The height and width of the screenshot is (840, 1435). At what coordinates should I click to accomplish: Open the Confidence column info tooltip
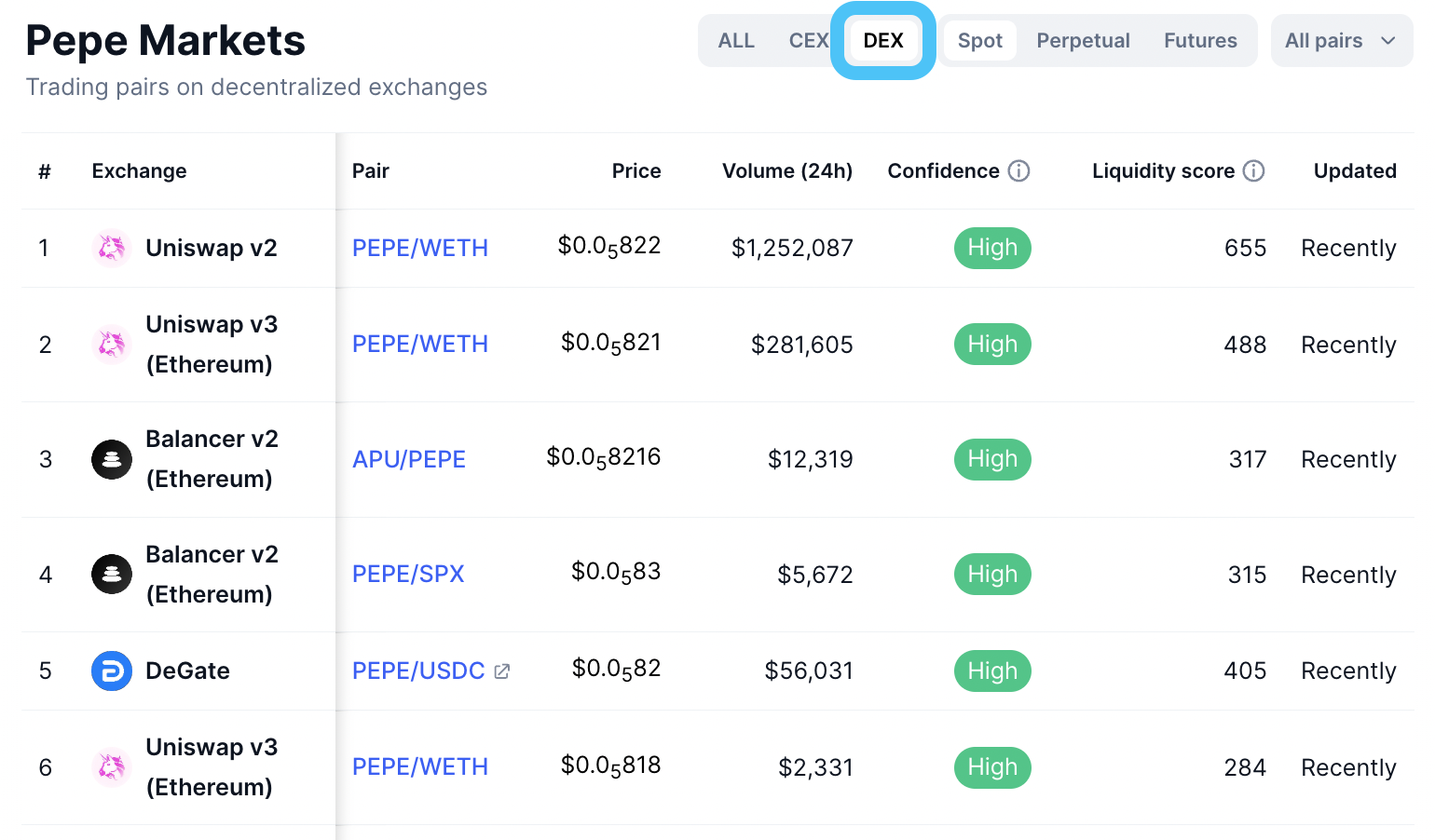click(x=1018, y=170)
